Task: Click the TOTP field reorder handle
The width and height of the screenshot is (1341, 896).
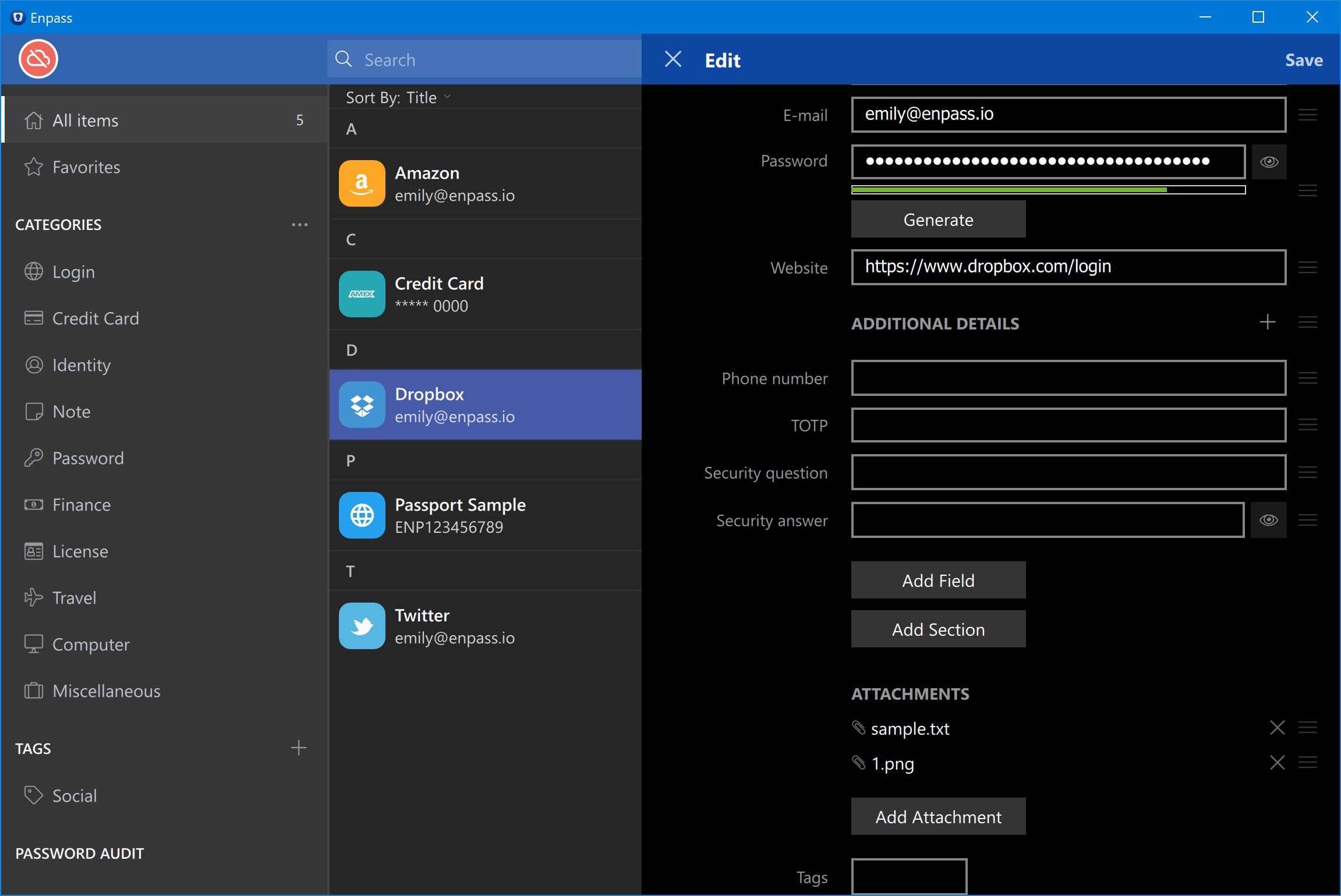Action: click(1308, 425)
